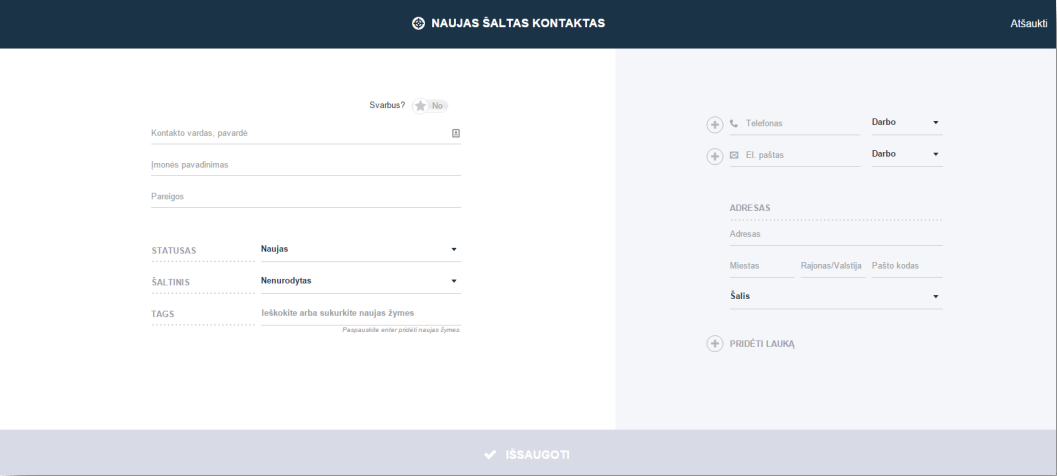Open phone type dropdown set to Darbo
Viewport: 1057px width, 476px height.
point(907,123)
